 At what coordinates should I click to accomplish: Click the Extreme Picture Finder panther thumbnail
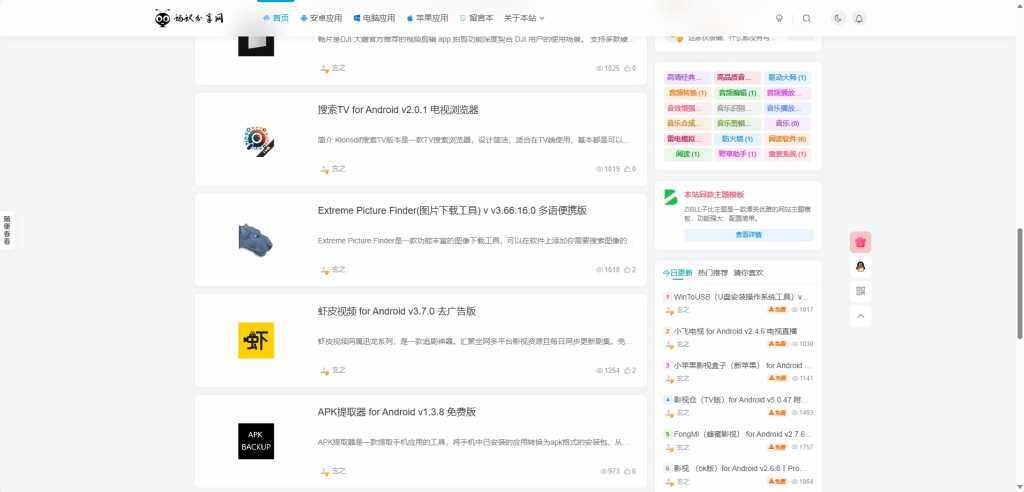[x=255, y=240]
